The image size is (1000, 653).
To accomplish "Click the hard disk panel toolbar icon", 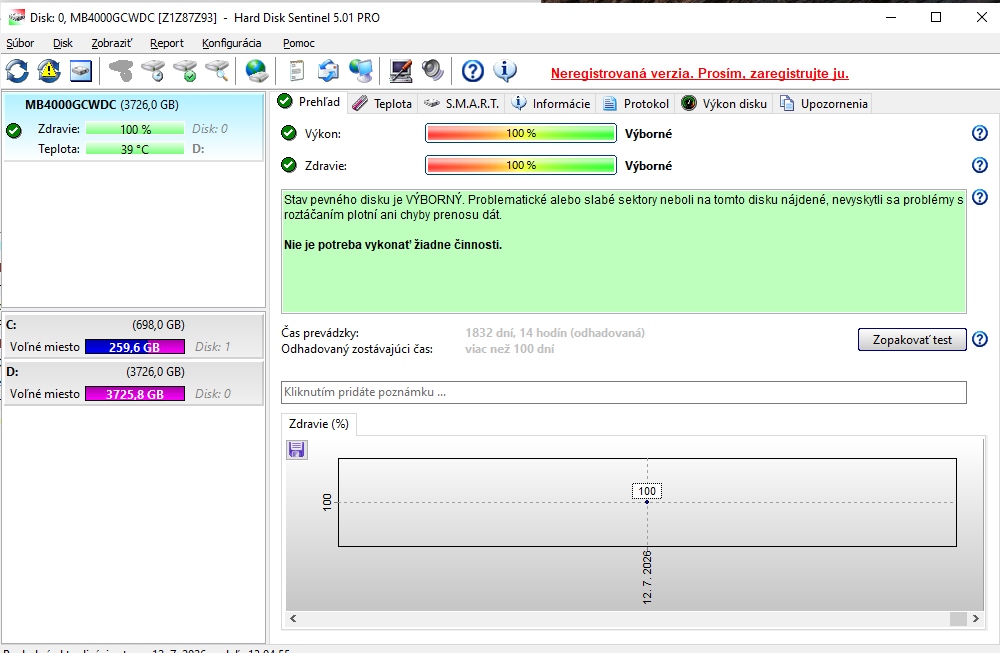I will click(x=81, y=71).
